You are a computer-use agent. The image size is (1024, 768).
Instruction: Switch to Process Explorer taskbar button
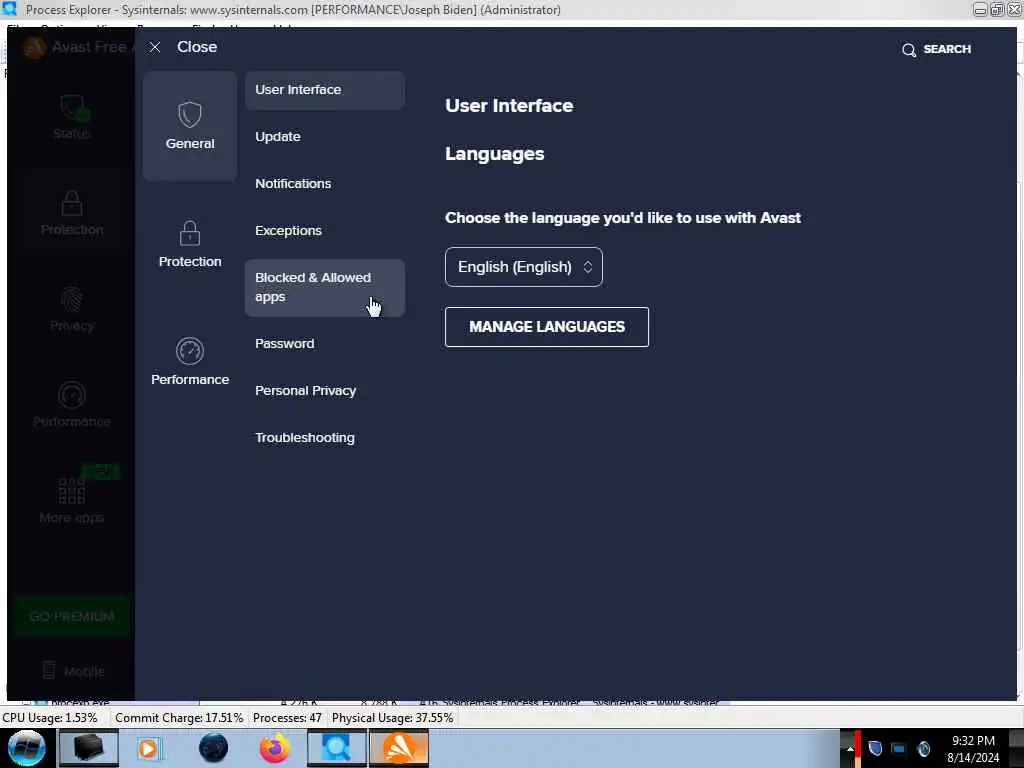[x=336, y=748]
